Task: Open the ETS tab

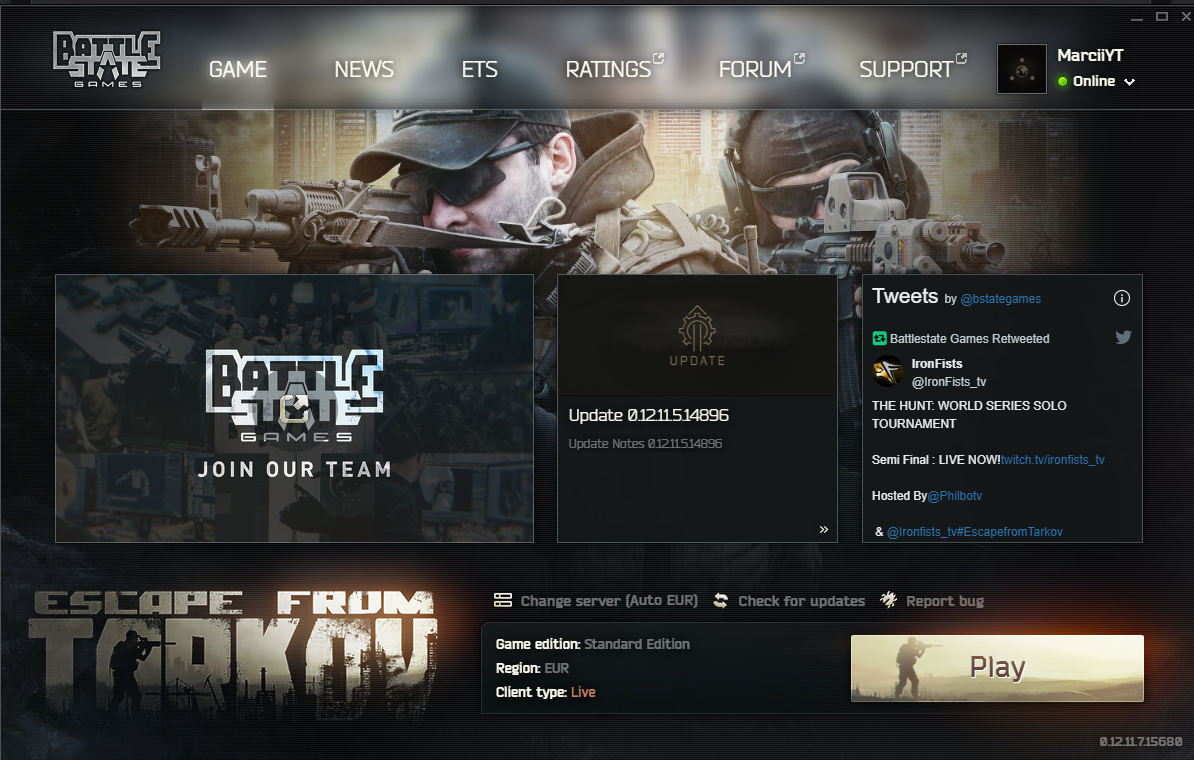Action: (x=480, y=69)
